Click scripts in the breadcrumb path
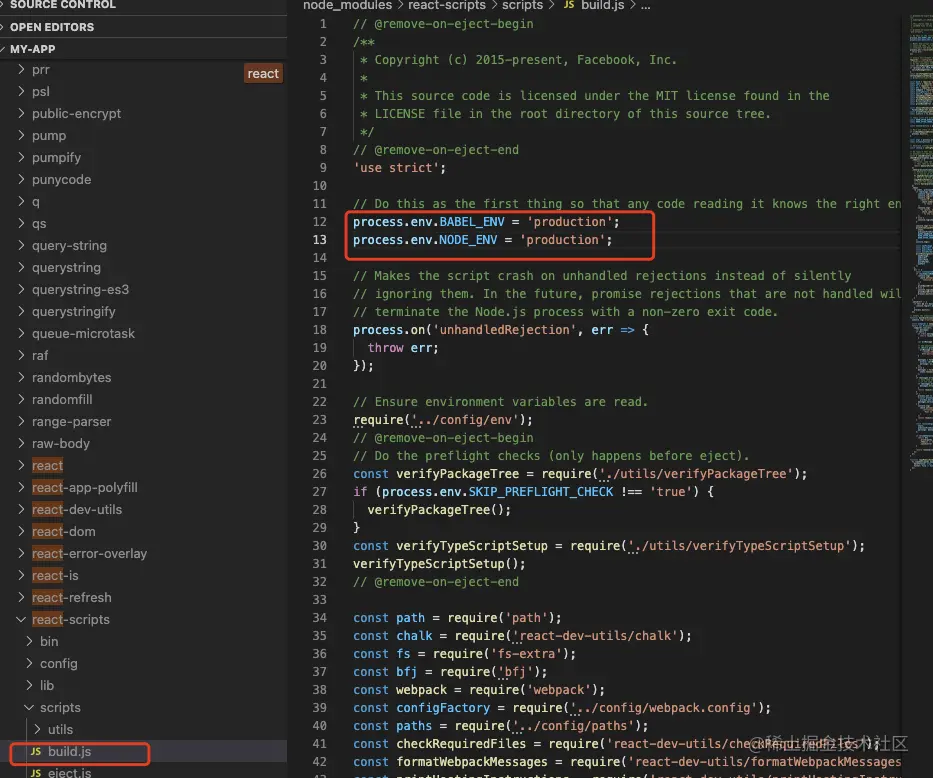 [x=522, y=5]
